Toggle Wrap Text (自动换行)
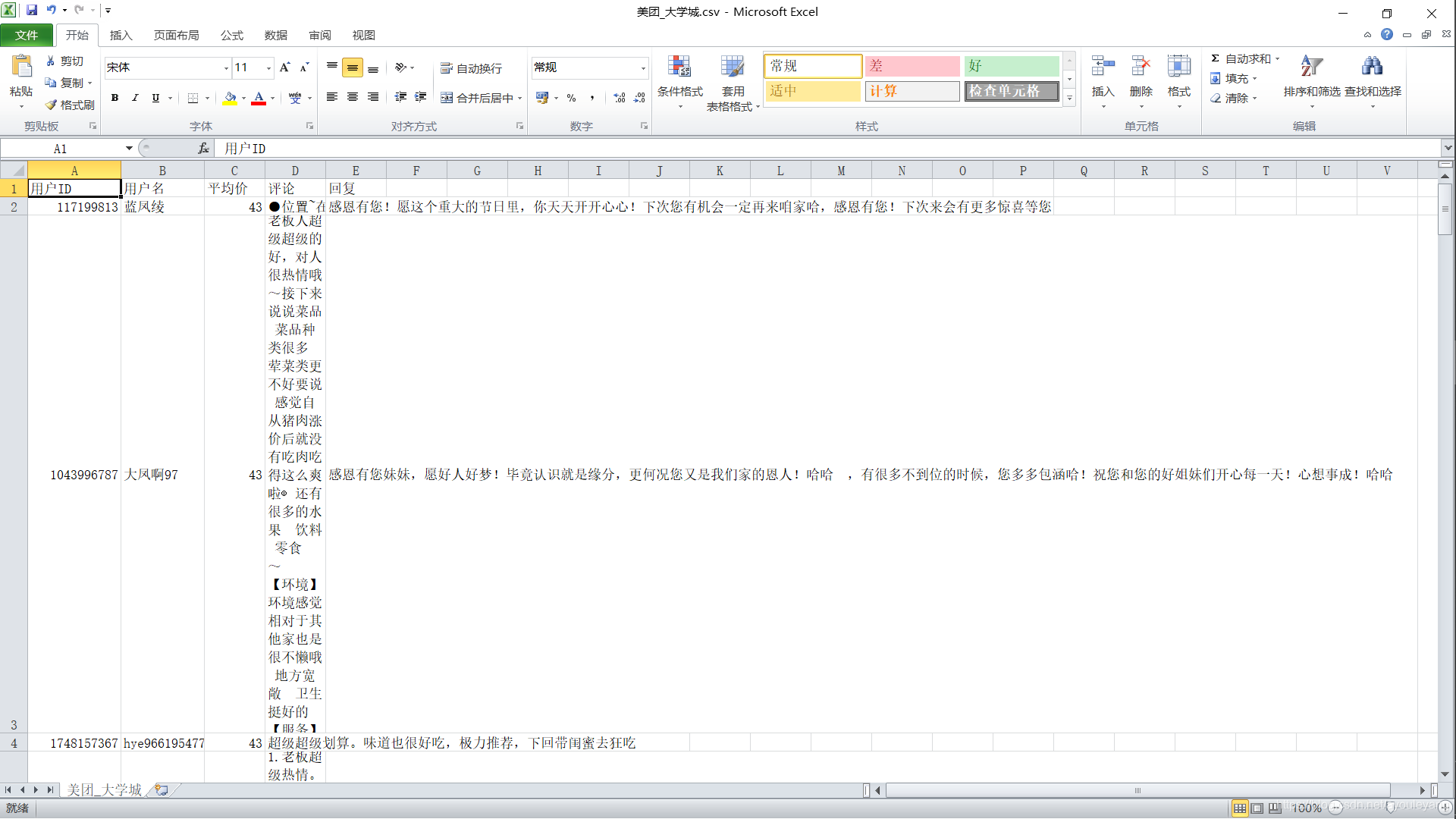 tap(471, 68)
